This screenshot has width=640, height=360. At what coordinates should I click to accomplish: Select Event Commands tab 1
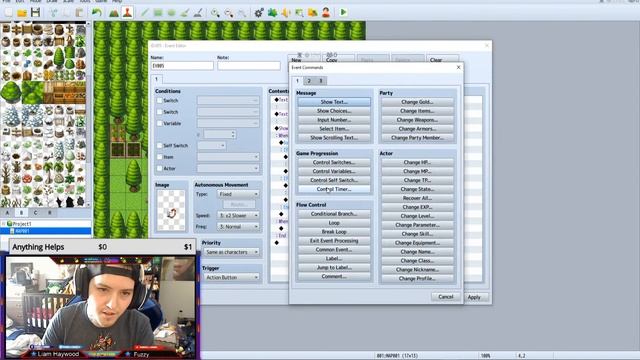297,80
